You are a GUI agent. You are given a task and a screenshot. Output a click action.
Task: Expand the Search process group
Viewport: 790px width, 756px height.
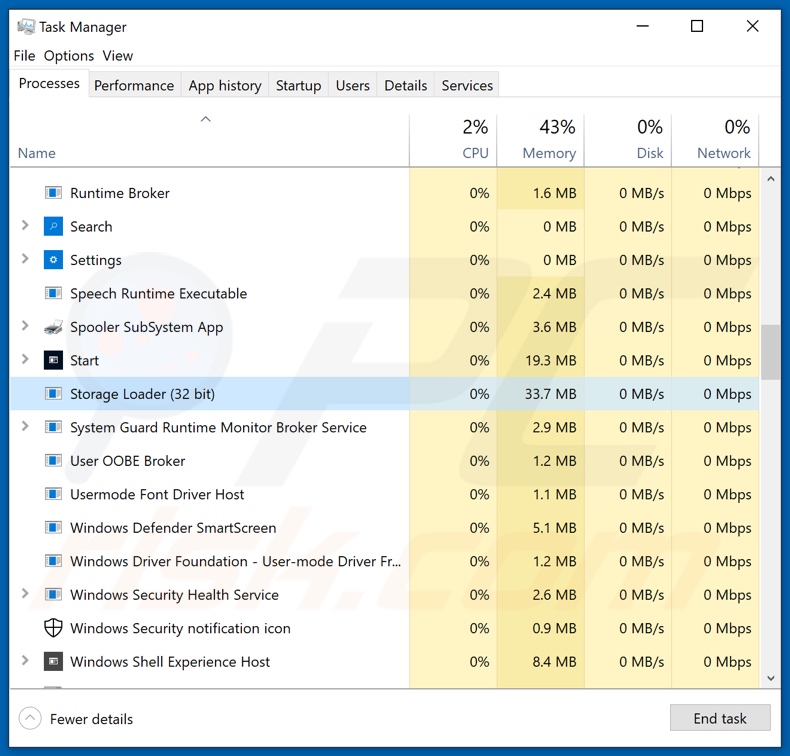[25, 226]
